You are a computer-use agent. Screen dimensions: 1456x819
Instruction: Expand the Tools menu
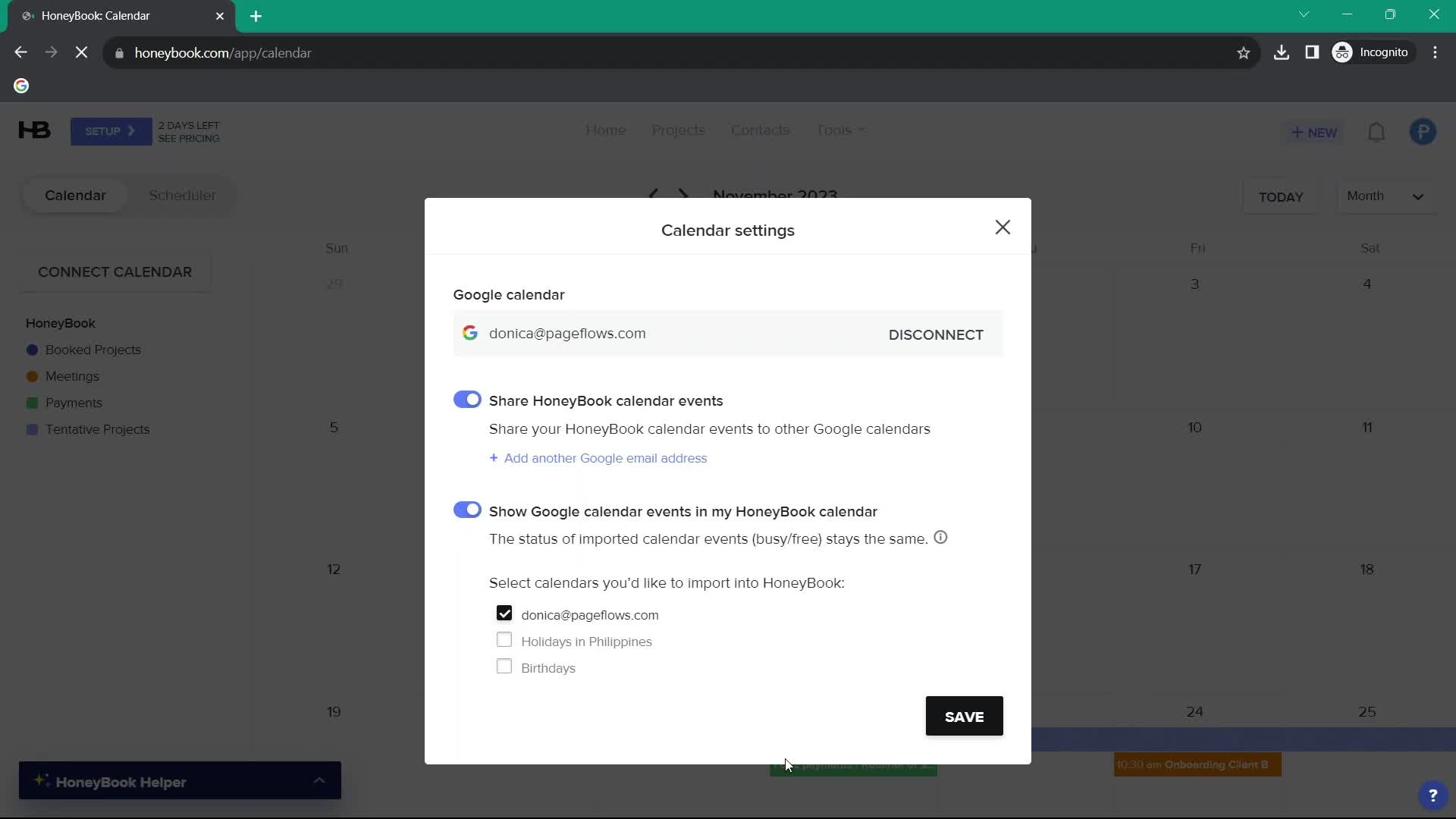(x=841, y=131)
